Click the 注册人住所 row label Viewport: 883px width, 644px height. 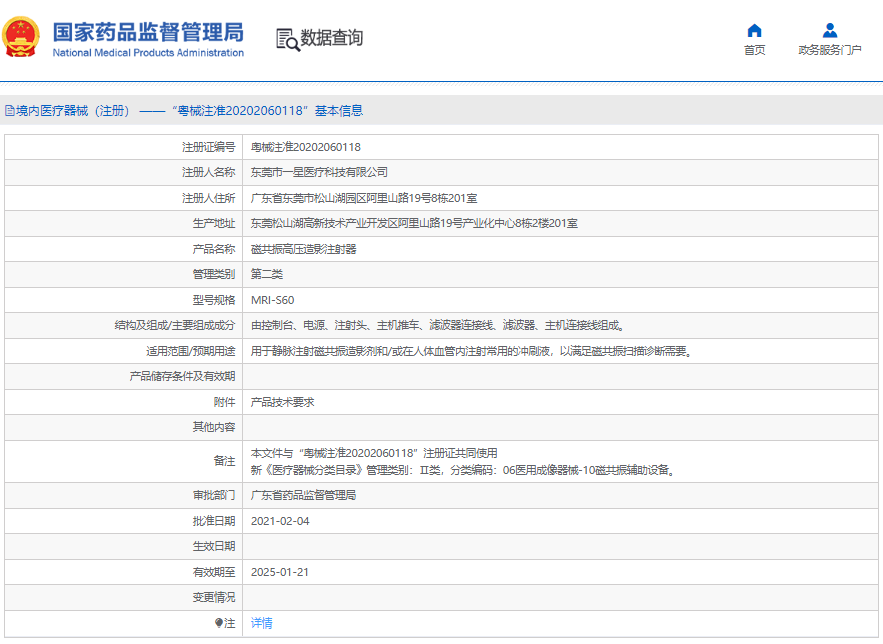click(x=208, y=198)
